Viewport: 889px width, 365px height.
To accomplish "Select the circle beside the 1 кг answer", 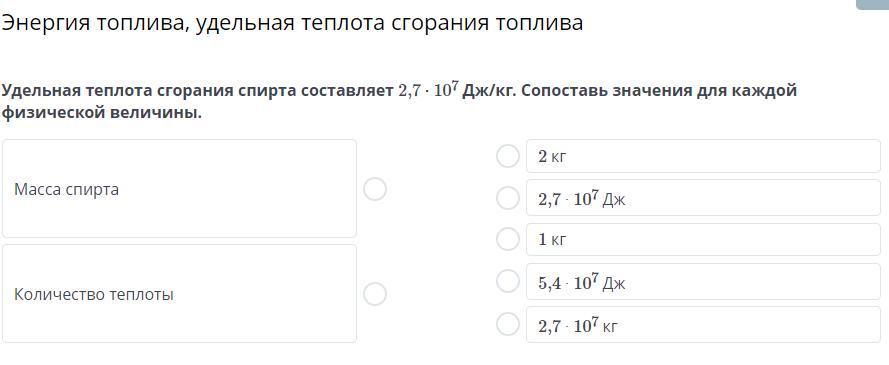I will (x=507, y=239).
